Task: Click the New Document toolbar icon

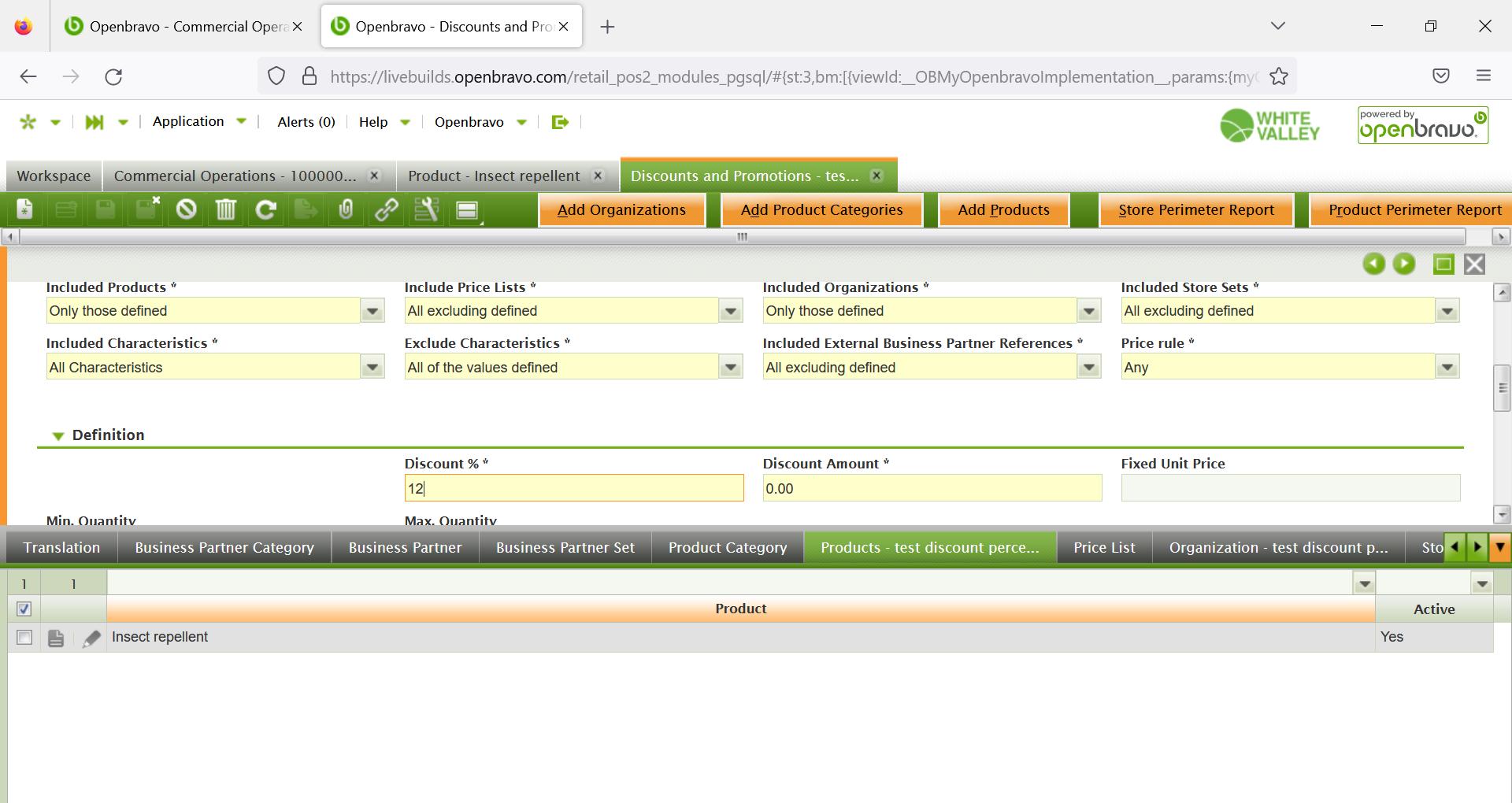Action: click(x=25, y=209)
